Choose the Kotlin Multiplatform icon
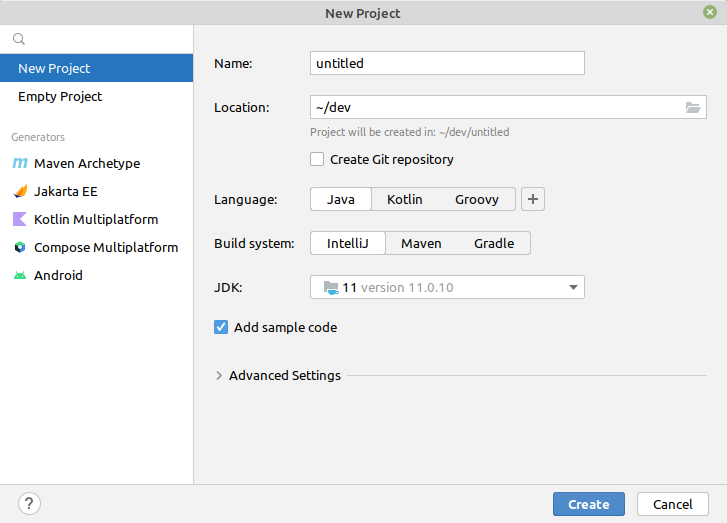Viewport: 727px width, 523px height. click(20, 219)
